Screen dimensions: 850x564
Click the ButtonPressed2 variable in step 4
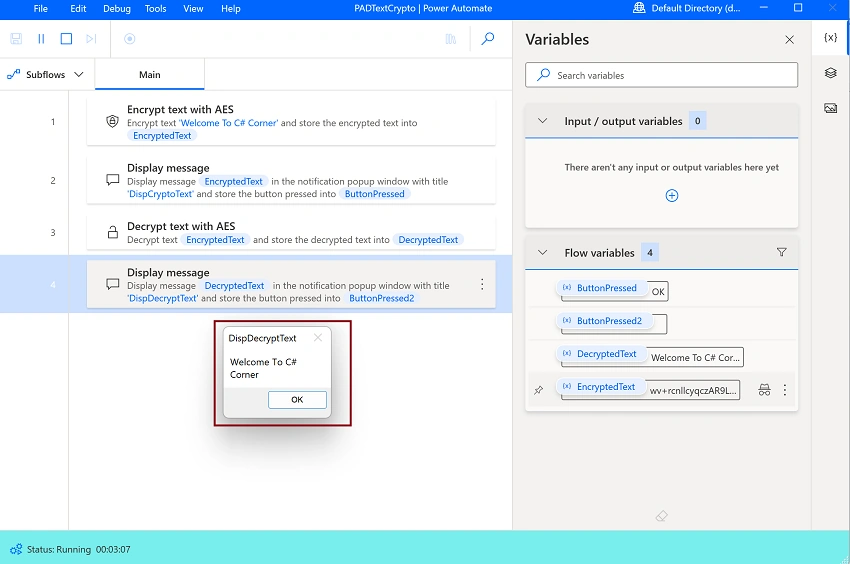[x=382, y=298]
